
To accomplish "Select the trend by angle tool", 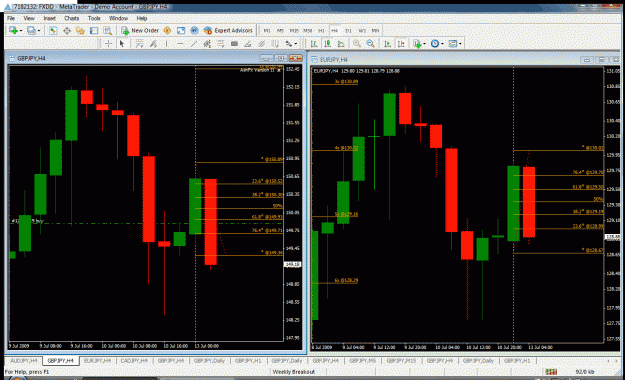I will 248,43.
